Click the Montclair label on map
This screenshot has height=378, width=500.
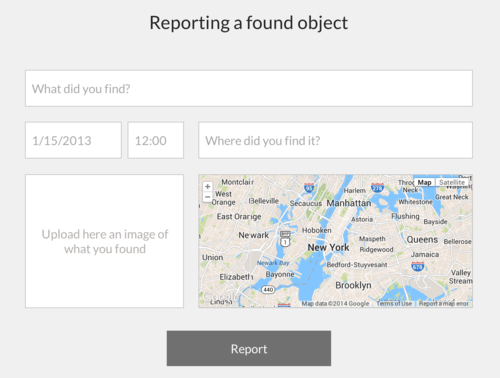238,182
